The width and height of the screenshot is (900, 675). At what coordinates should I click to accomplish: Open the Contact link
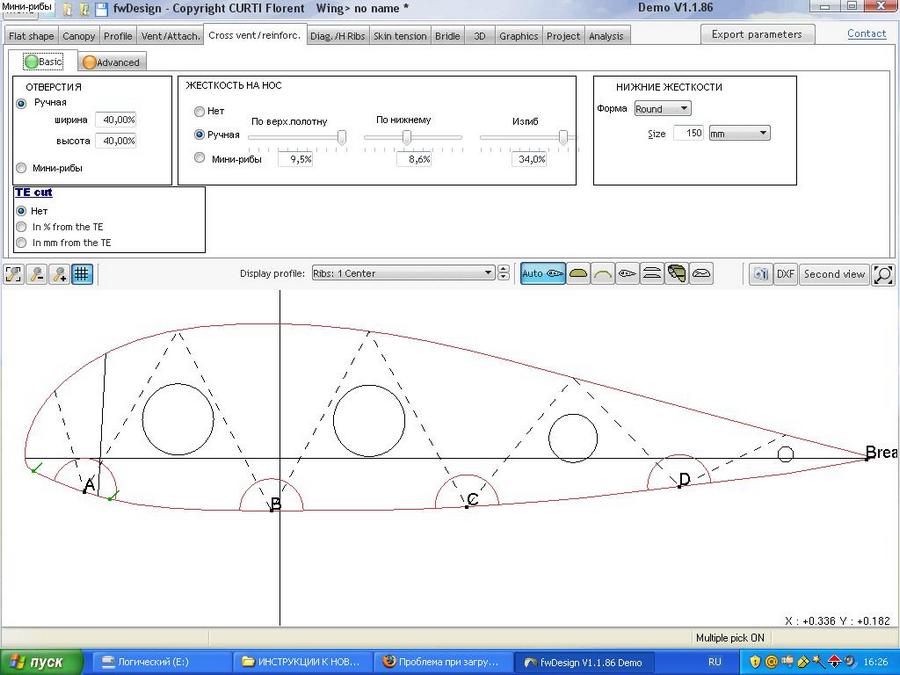[x=866, y=34]
